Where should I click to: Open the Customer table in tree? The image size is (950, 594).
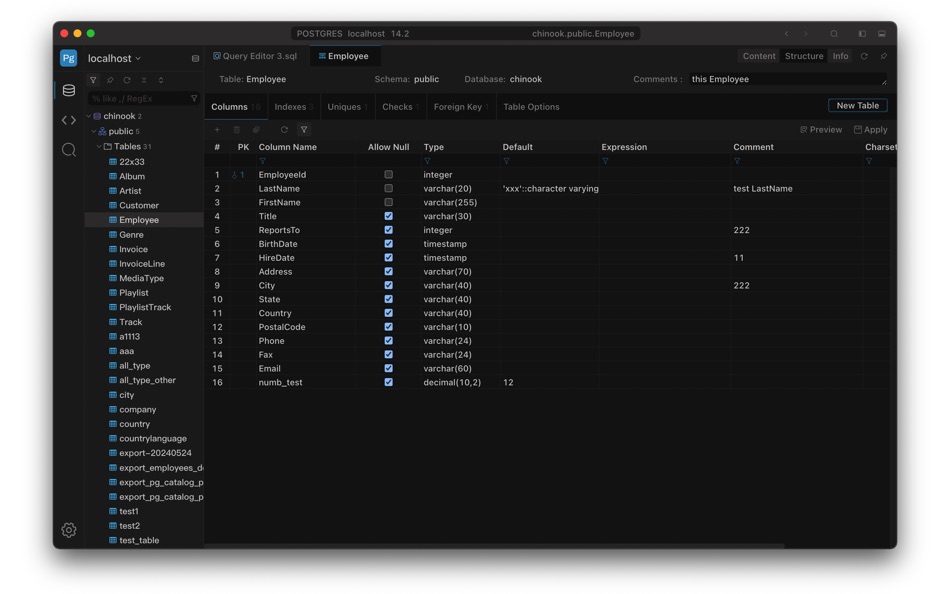coord(139,205)
